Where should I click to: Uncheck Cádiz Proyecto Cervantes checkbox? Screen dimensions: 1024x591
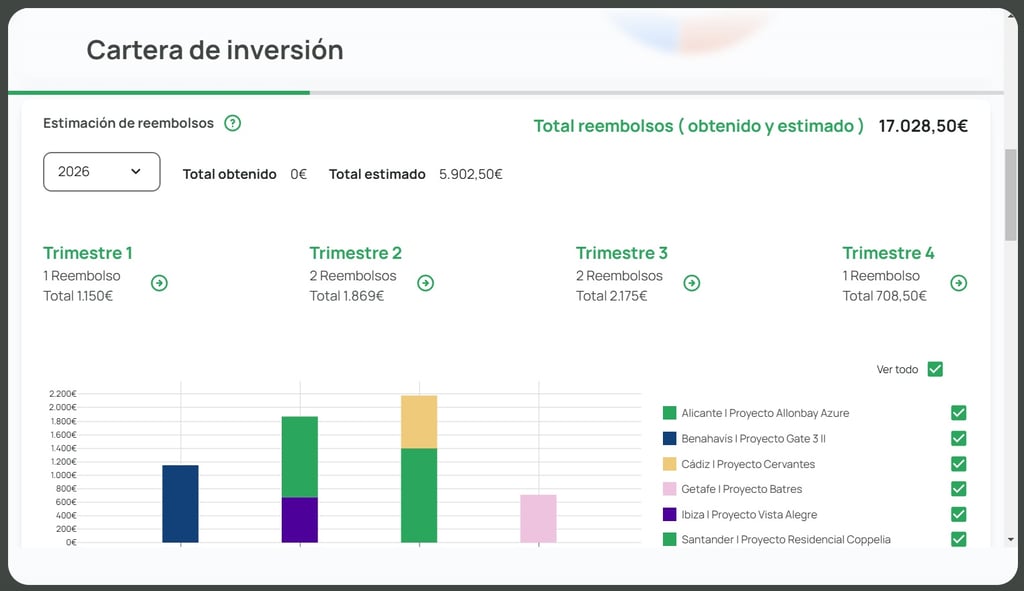point(959,464)
